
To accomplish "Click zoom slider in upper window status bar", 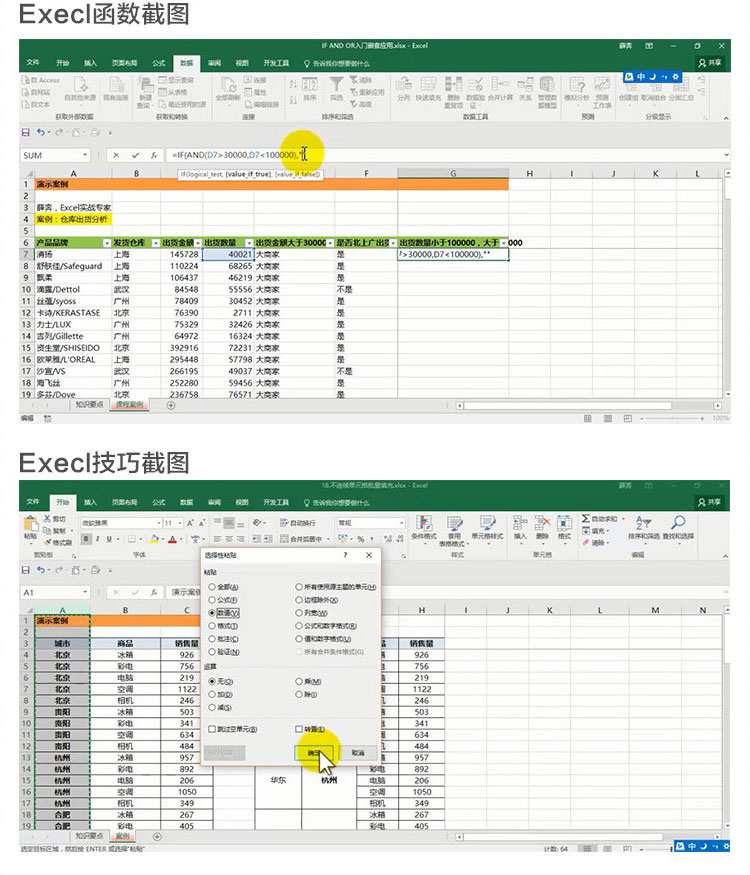I will tap(671, 418).
